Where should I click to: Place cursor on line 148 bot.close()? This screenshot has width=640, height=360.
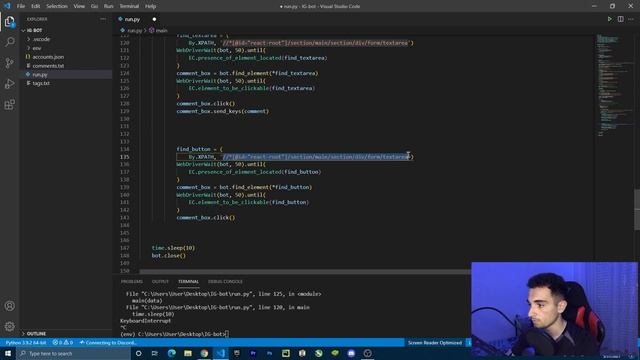(169, 256)
